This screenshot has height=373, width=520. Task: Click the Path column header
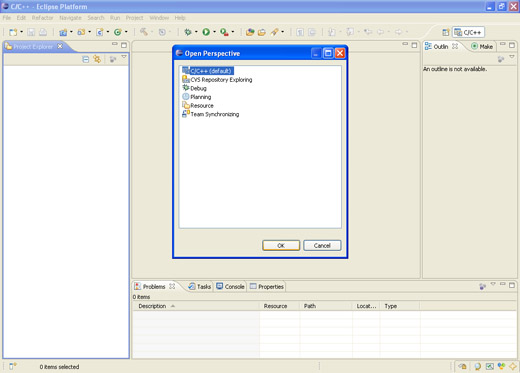pos(326,306)
